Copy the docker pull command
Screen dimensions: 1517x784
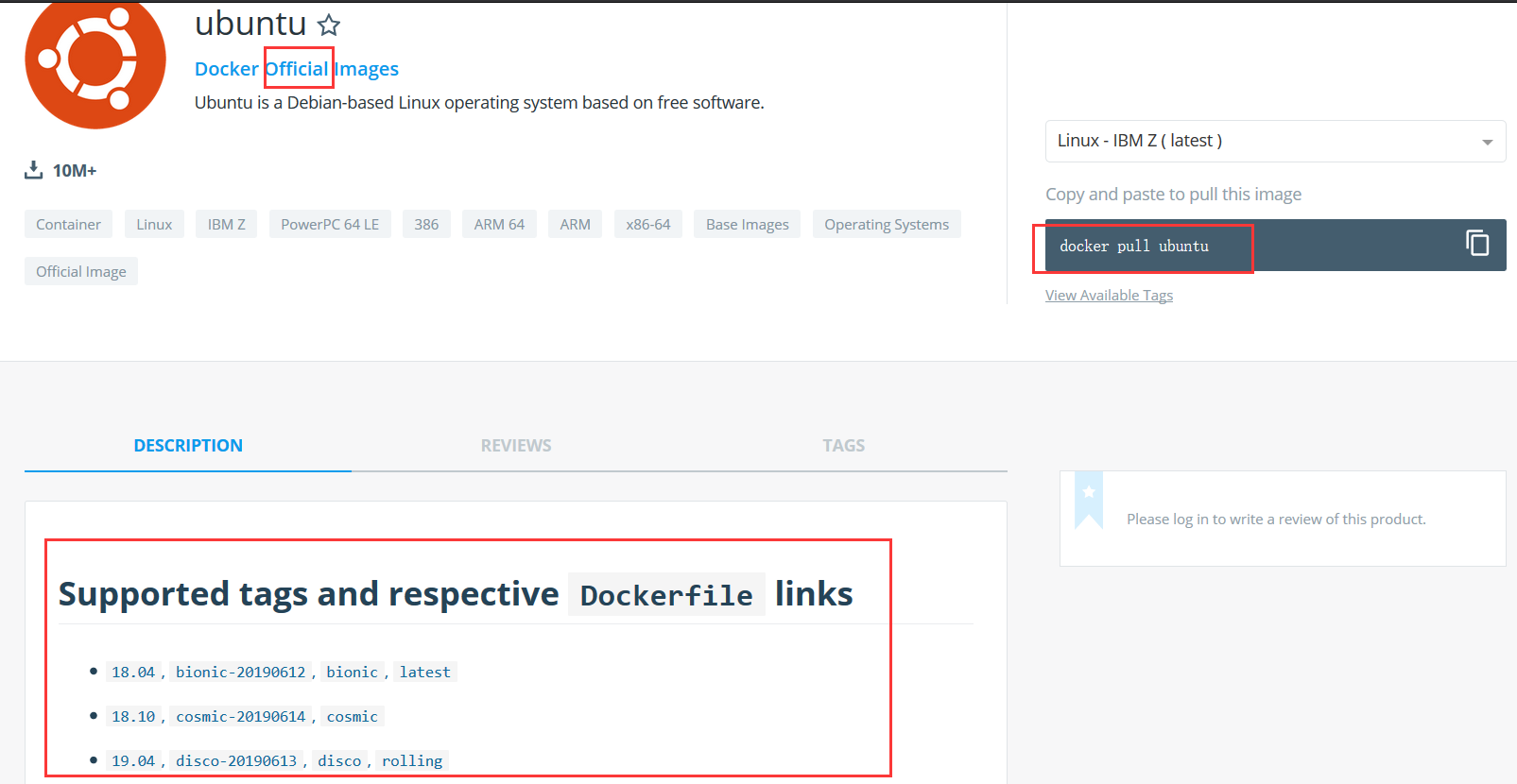(1477, 244)
